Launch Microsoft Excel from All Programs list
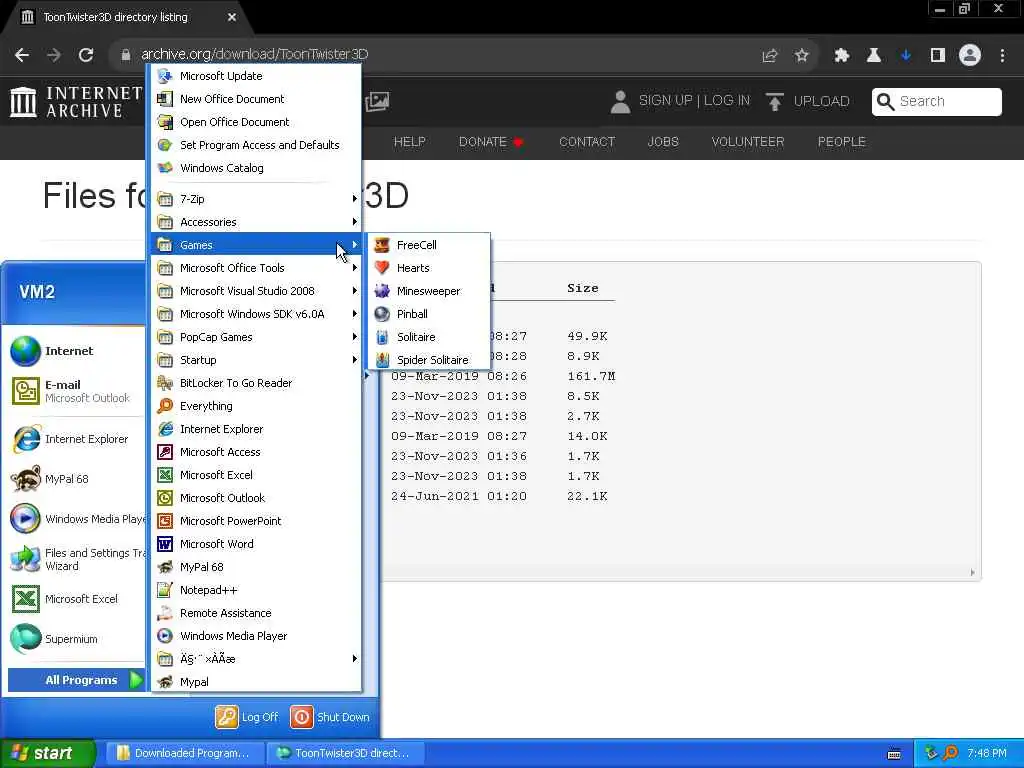This screenshot has width=1024, height=768. [x=256, y=475]
